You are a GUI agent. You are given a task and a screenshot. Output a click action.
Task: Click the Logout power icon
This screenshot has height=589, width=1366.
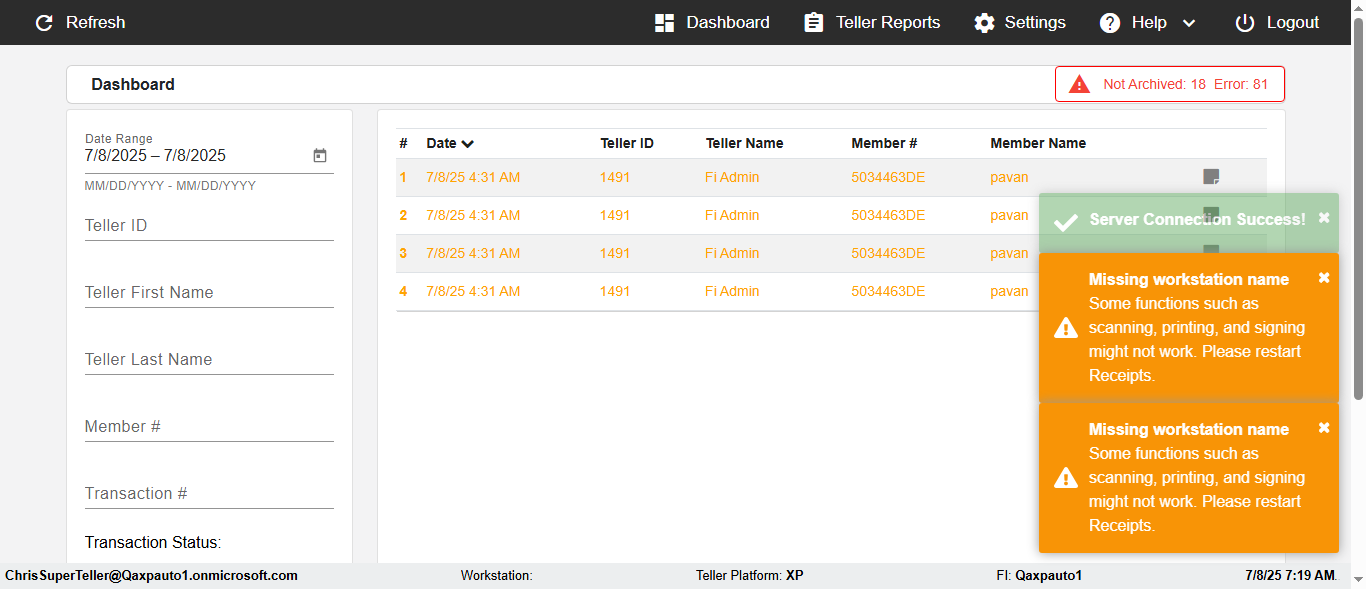coord(1244,23)
